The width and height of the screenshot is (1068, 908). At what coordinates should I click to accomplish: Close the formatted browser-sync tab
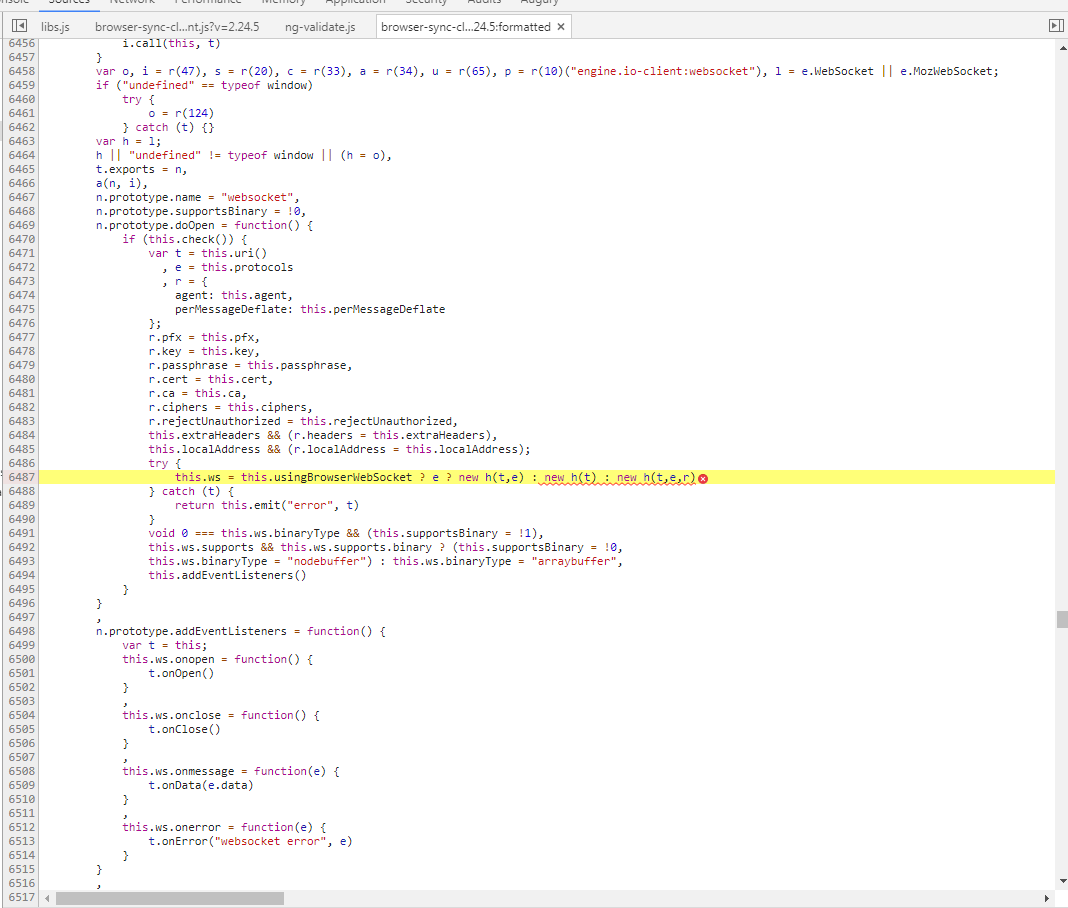[560, 27]
